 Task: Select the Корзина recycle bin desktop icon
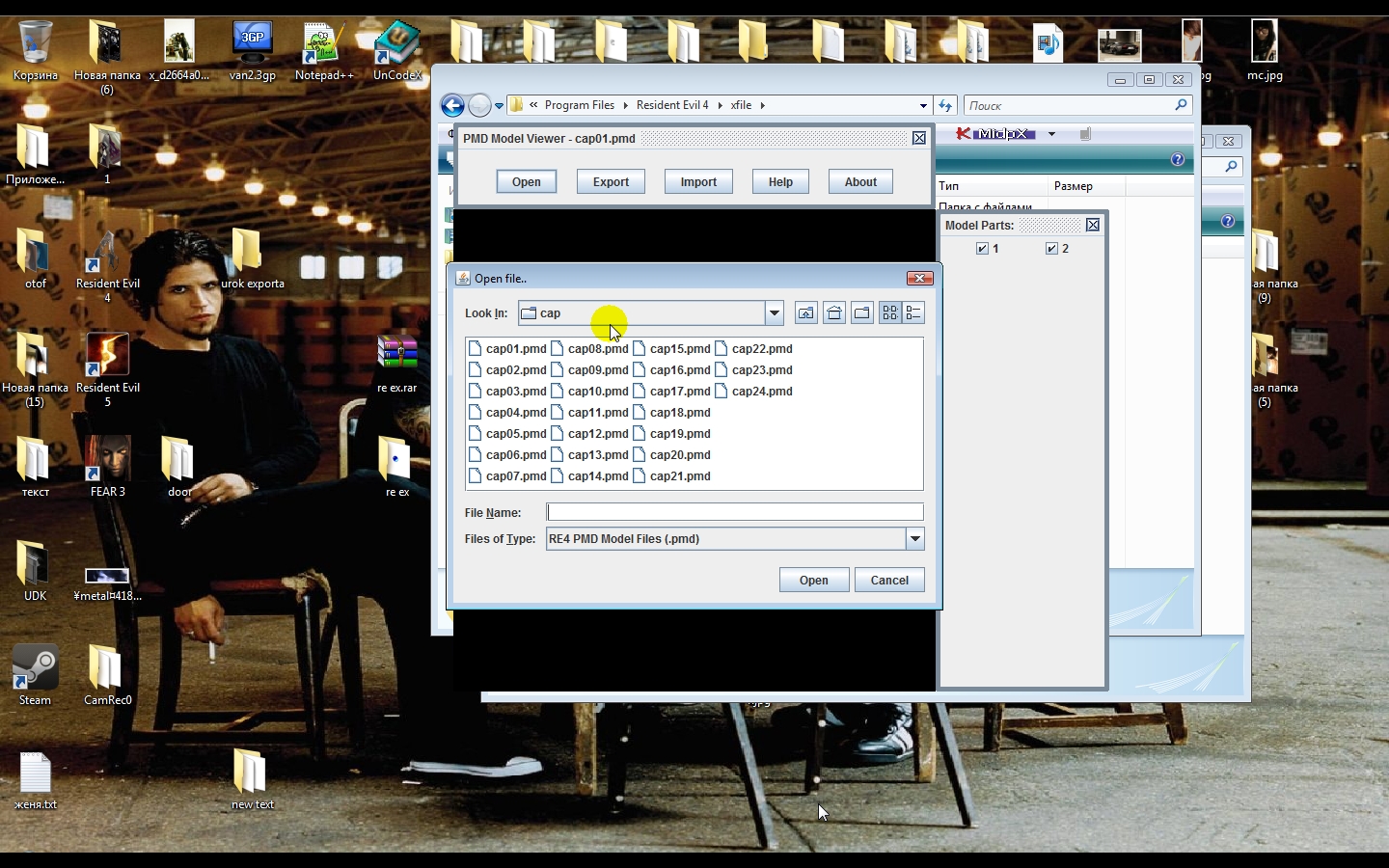pos(36,50)
